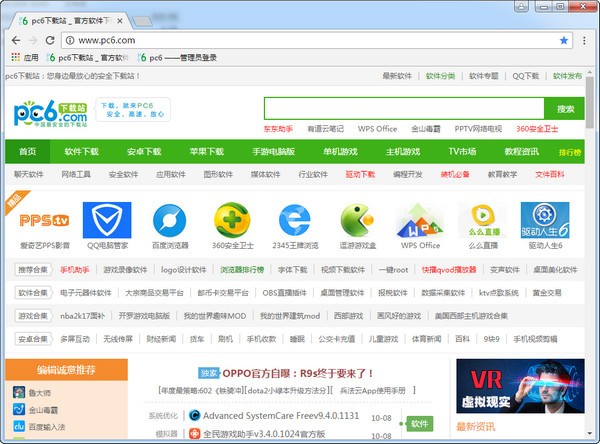Viewport: 600px width, 444px height.
Task: Open a new tab button
Action: click(142, 21)
